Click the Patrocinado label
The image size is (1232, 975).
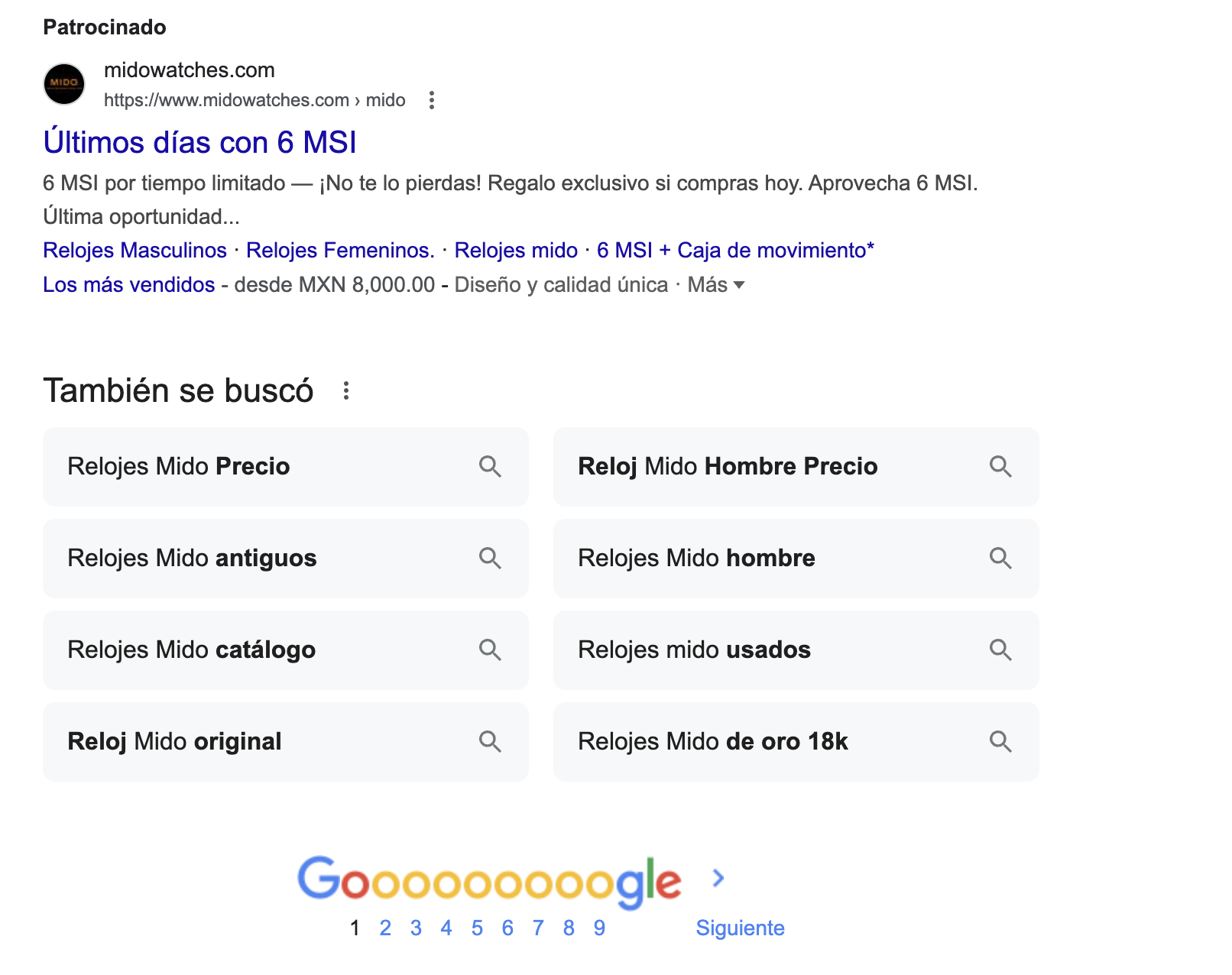point(105,28)
